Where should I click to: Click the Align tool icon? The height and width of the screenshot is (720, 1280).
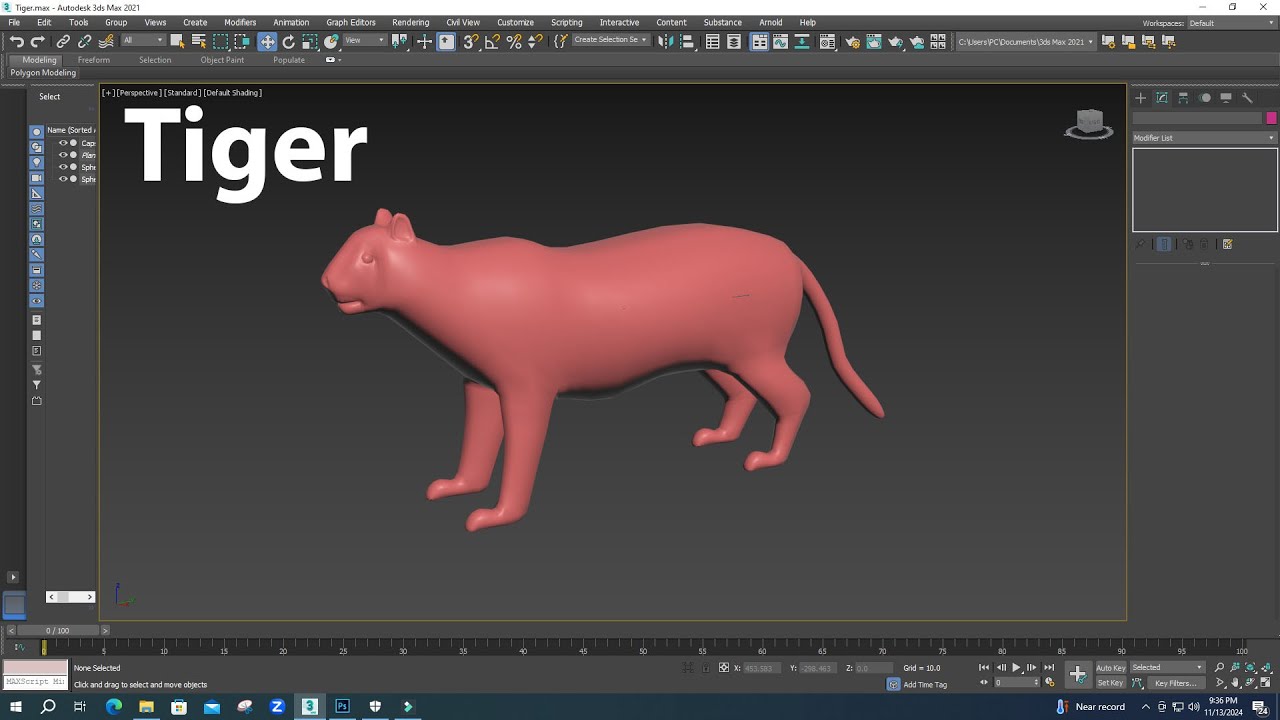coord(687,41)
